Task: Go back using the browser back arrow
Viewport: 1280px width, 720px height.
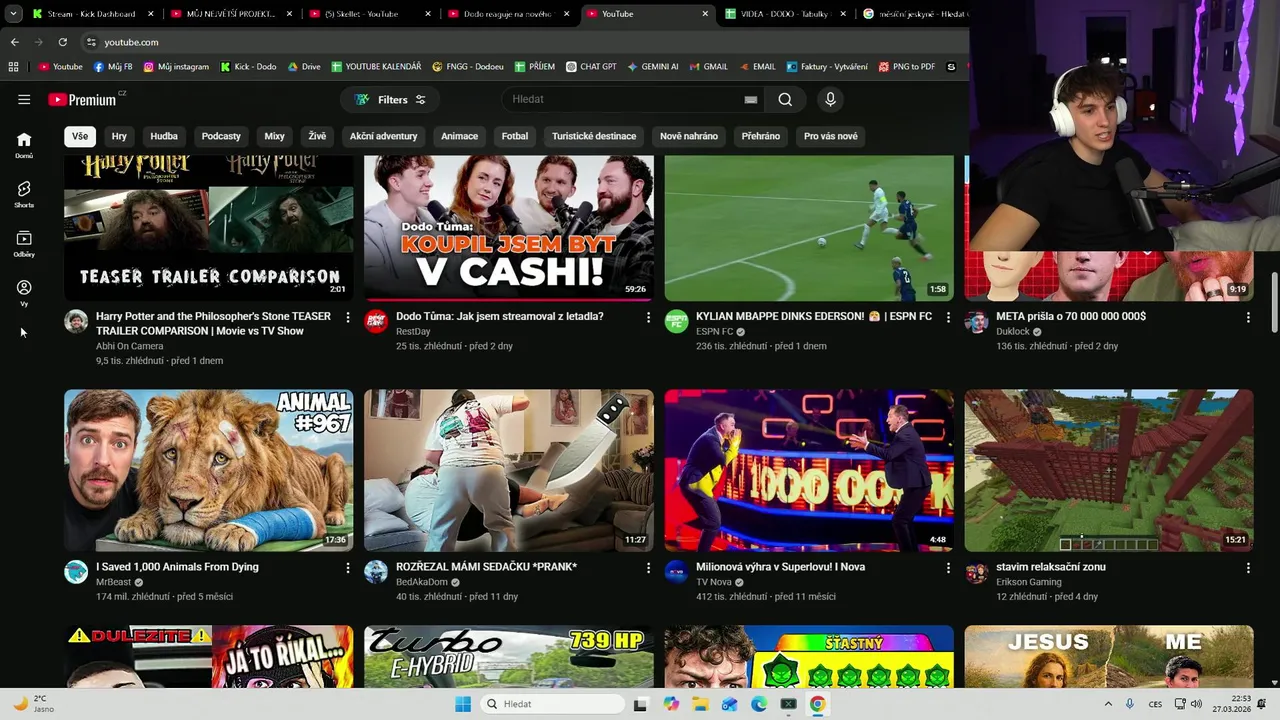Action: 14,42
